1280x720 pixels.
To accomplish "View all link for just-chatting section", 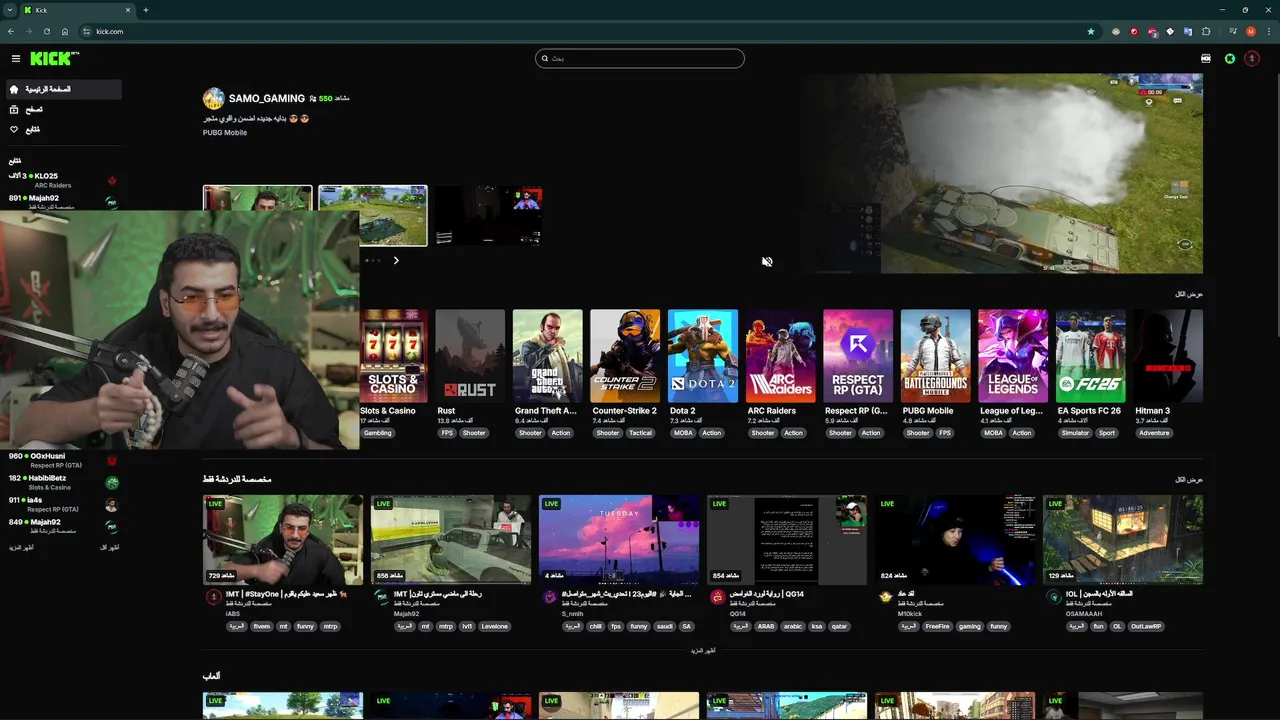I will click(1189, 480).
